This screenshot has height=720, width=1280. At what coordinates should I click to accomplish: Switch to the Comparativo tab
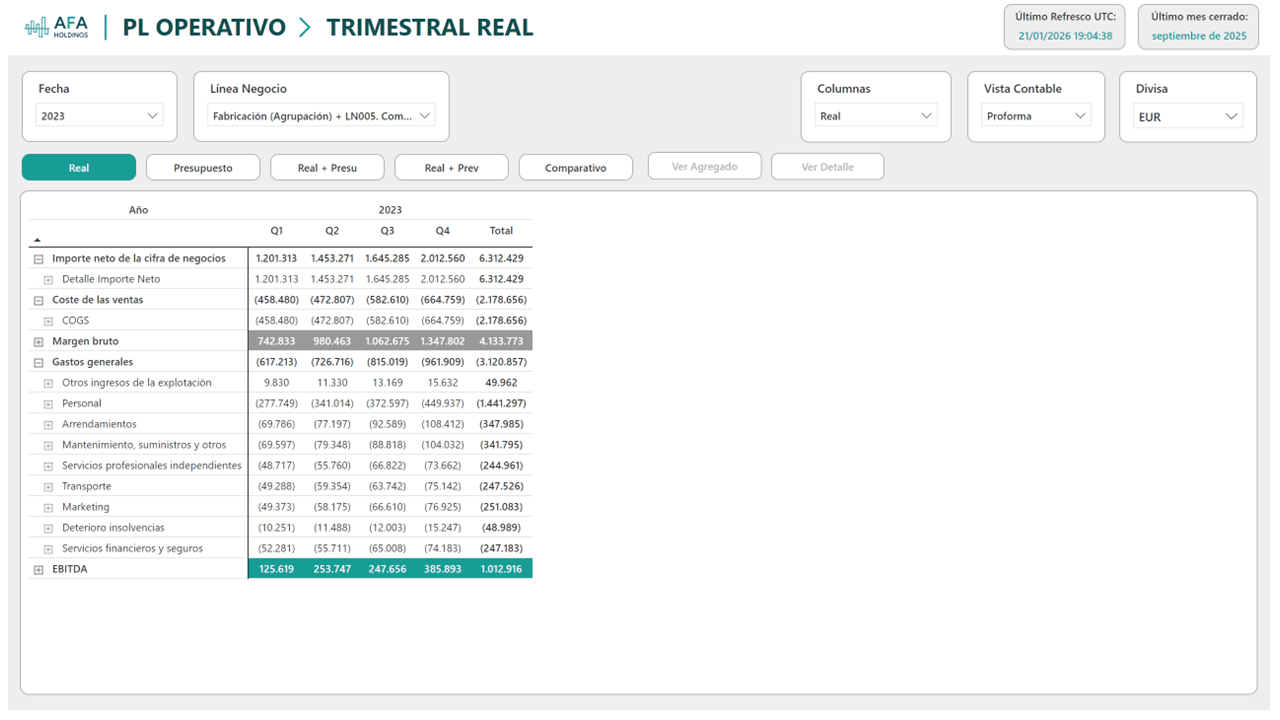pyautogui.click(x=575, y=167)
